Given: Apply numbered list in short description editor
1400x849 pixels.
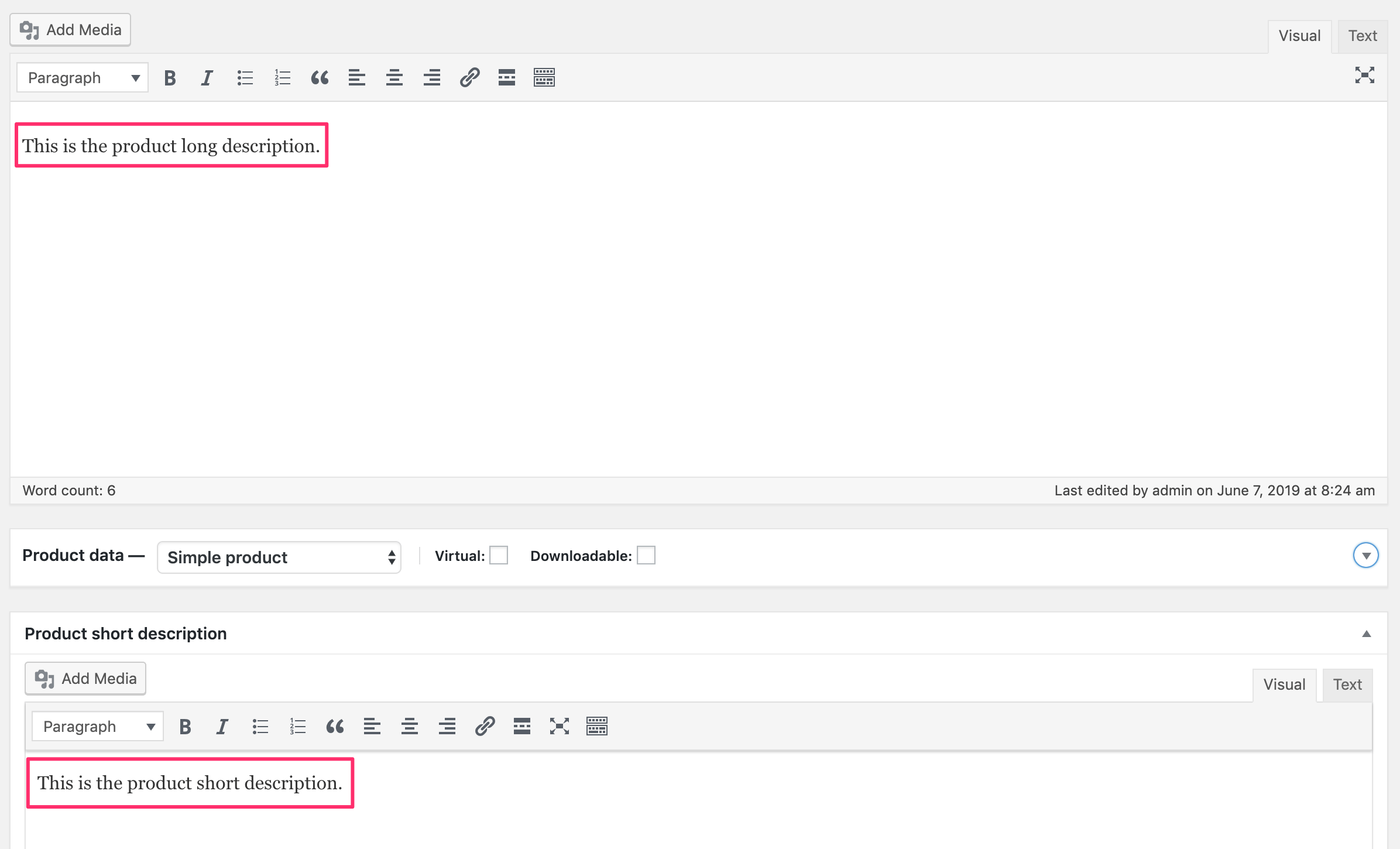Looking at the screenshot, I should (297, 727).
